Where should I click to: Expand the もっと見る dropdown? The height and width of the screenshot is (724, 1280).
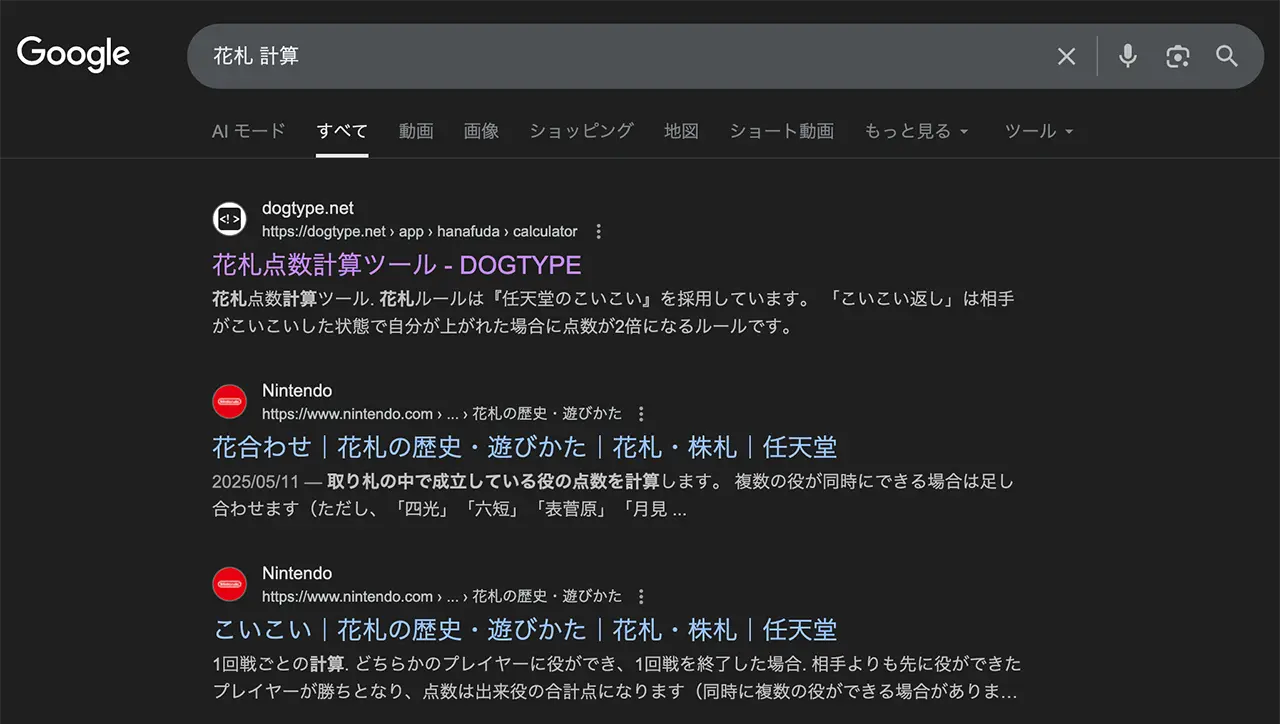[916, 131]
